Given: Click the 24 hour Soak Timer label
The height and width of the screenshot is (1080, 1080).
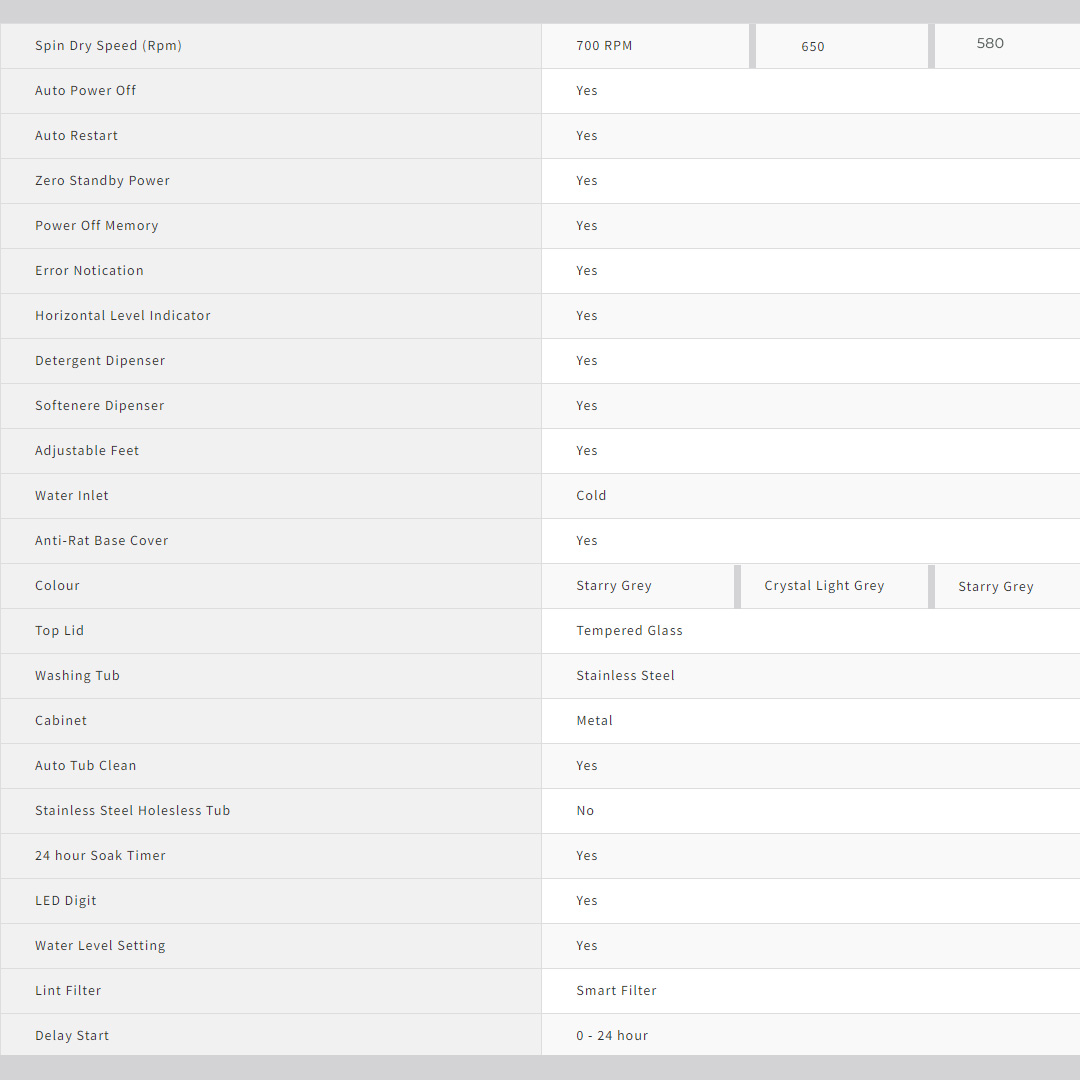Looking at the screenshot, I should pos(100,856).
